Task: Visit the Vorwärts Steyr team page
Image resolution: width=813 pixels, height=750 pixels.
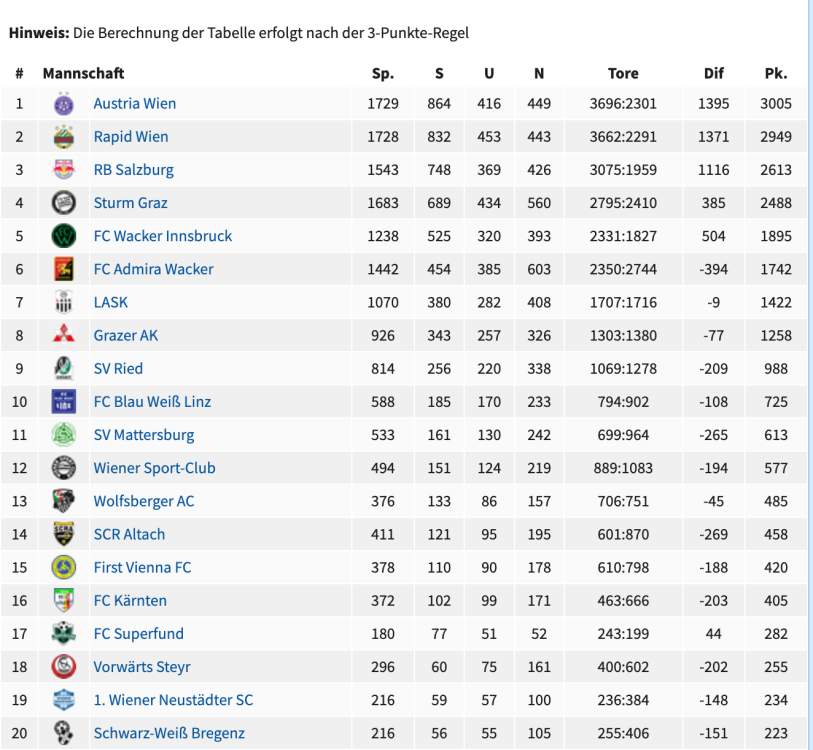Action: click(142, 667)
